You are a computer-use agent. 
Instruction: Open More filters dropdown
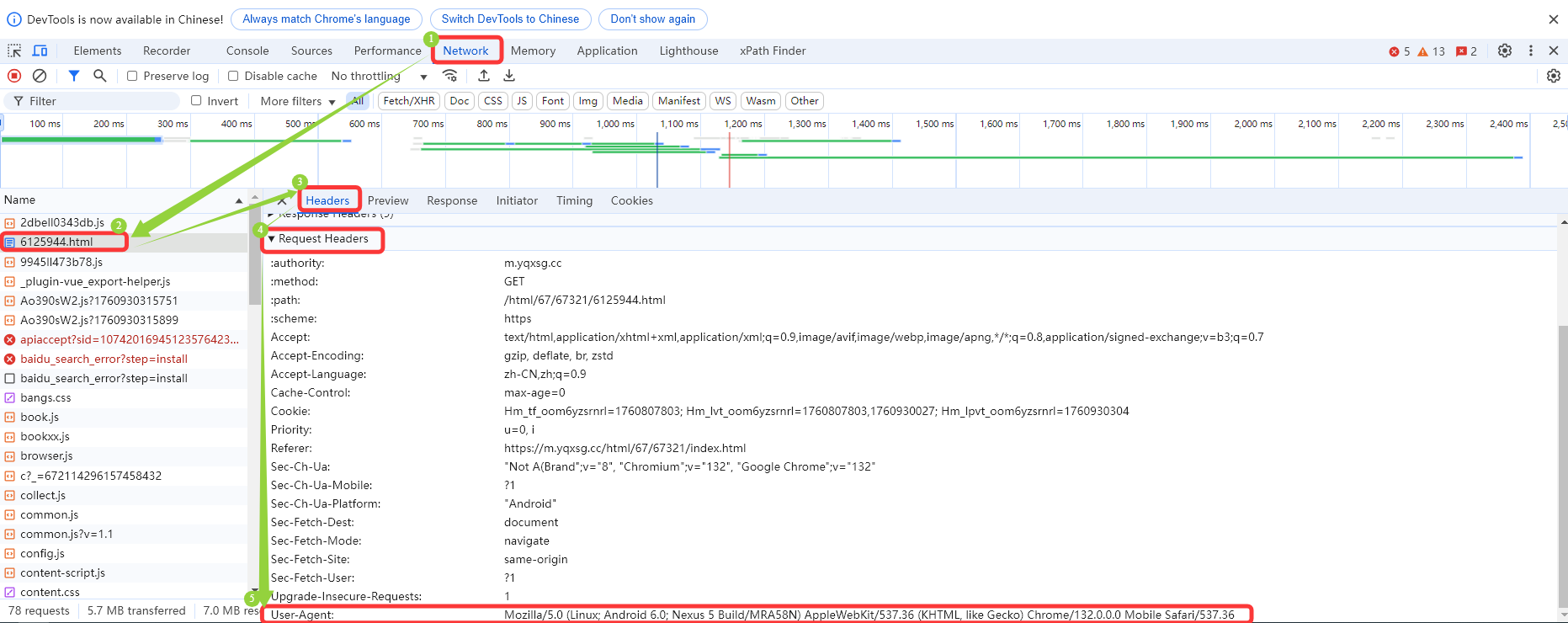pyautogui.click(x=298, y=101)
